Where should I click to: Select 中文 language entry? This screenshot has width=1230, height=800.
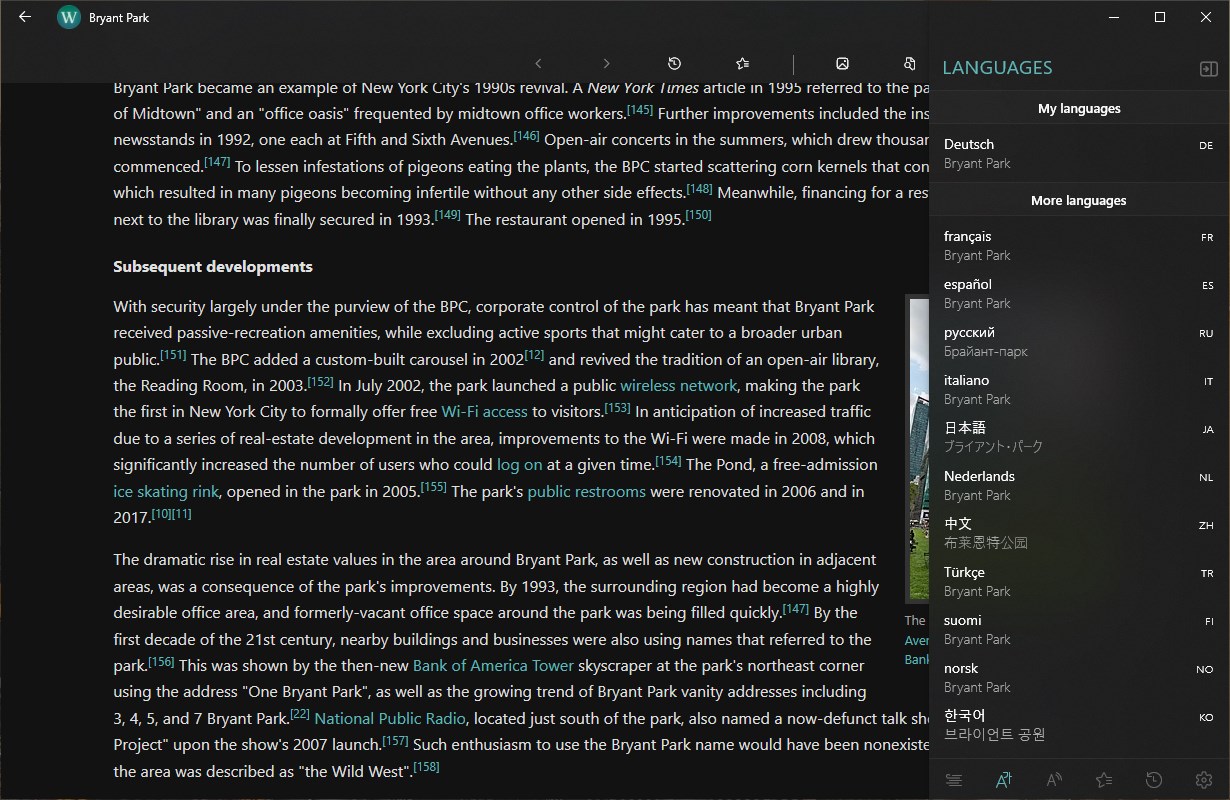coord(1079,534)
